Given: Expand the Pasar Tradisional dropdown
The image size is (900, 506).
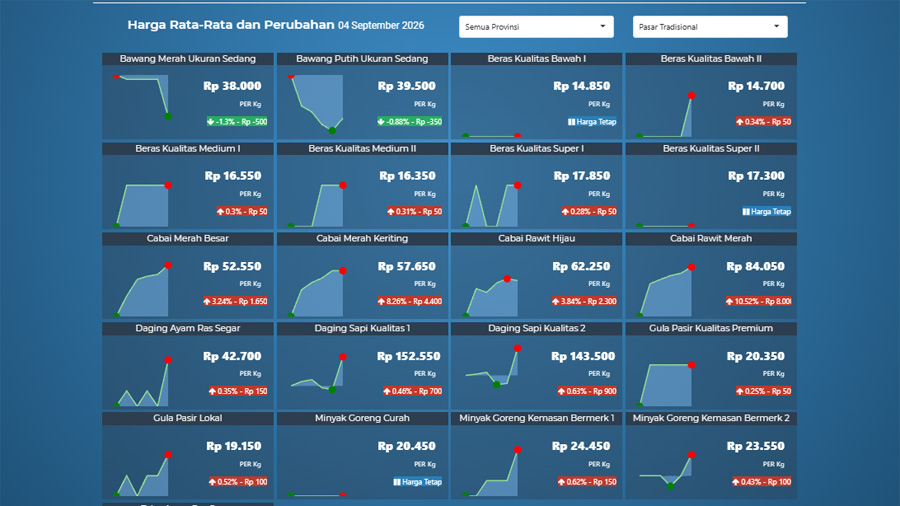Looking at the screenshot, I should (x=710, y=27).
